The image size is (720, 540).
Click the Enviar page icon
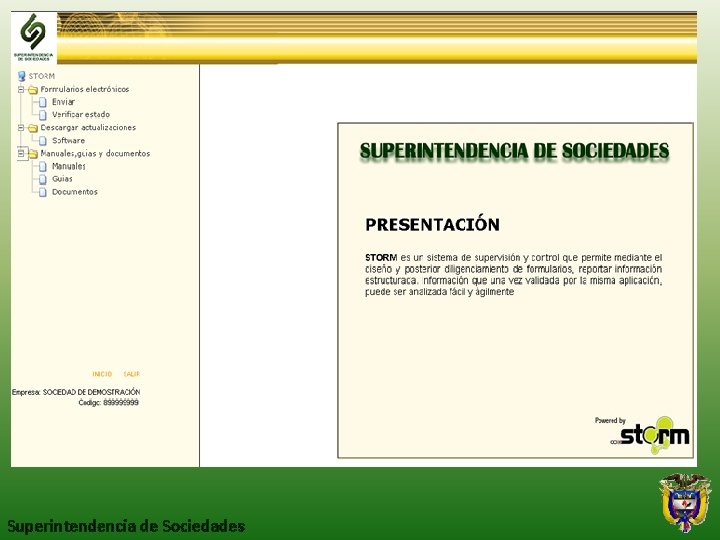coord(43,102)
